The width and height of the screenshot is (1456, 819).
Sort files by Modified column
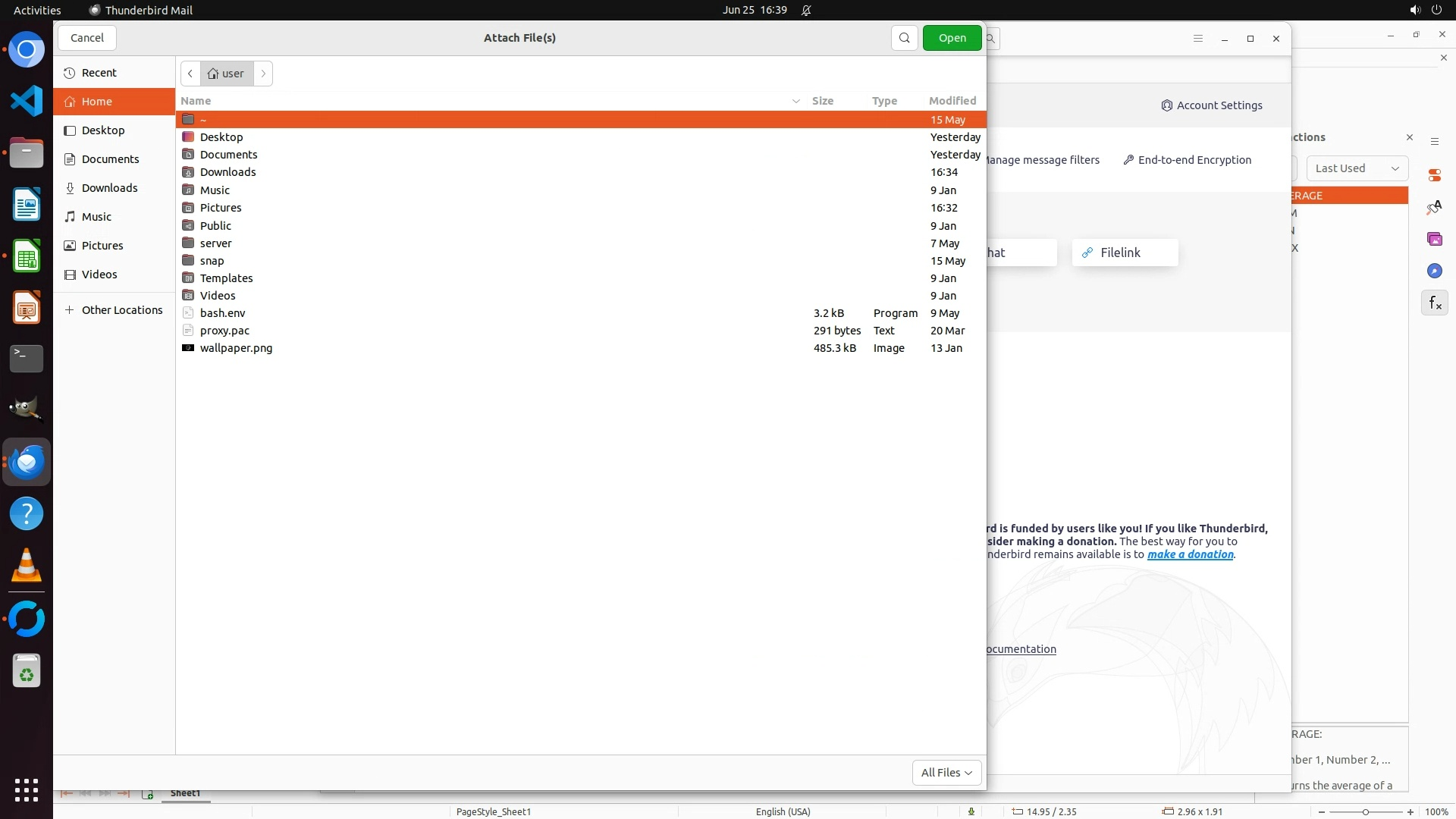point(952,101)
